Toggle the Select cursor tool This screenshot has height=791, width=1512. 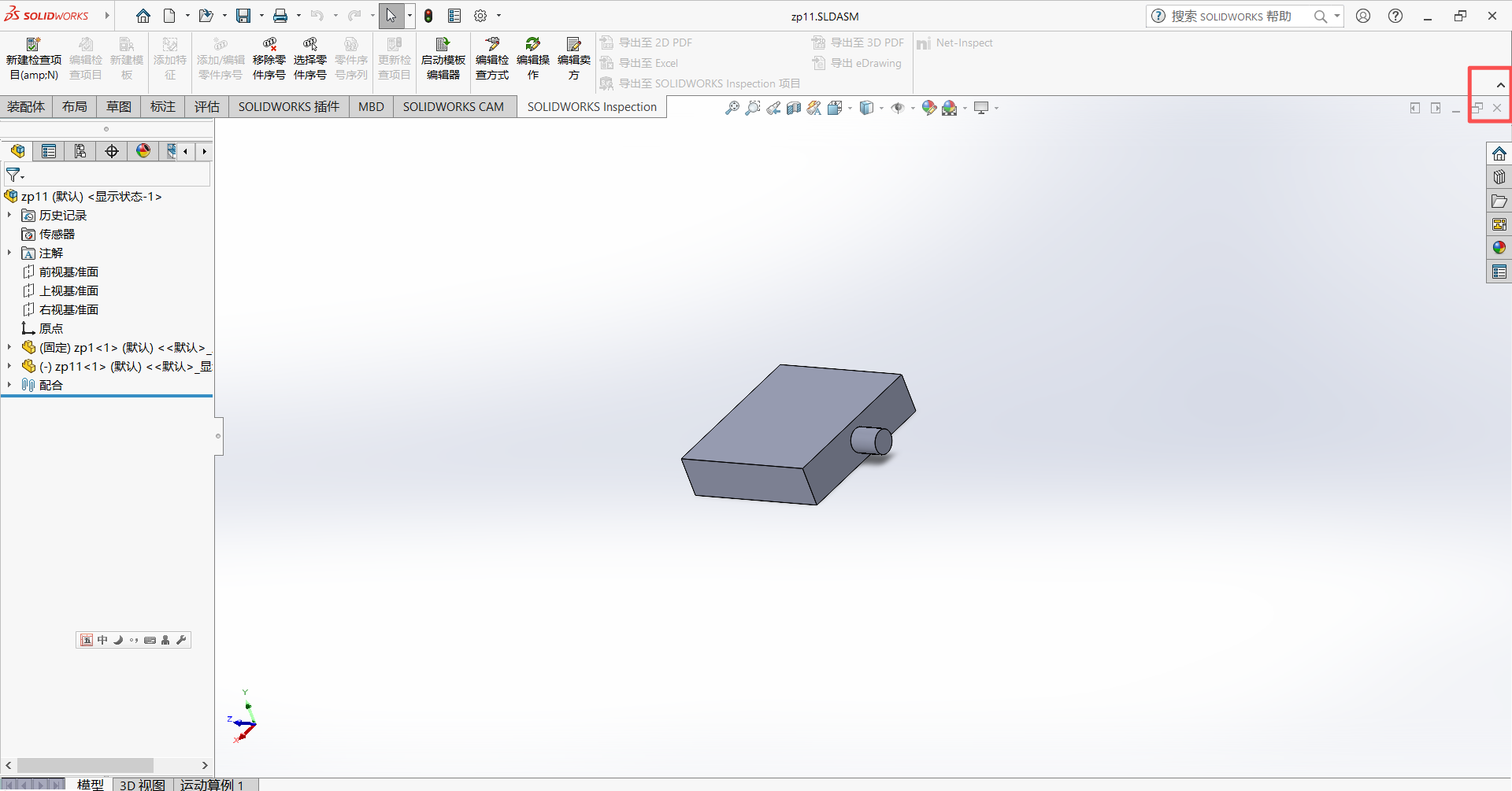(x=391, y=16)
